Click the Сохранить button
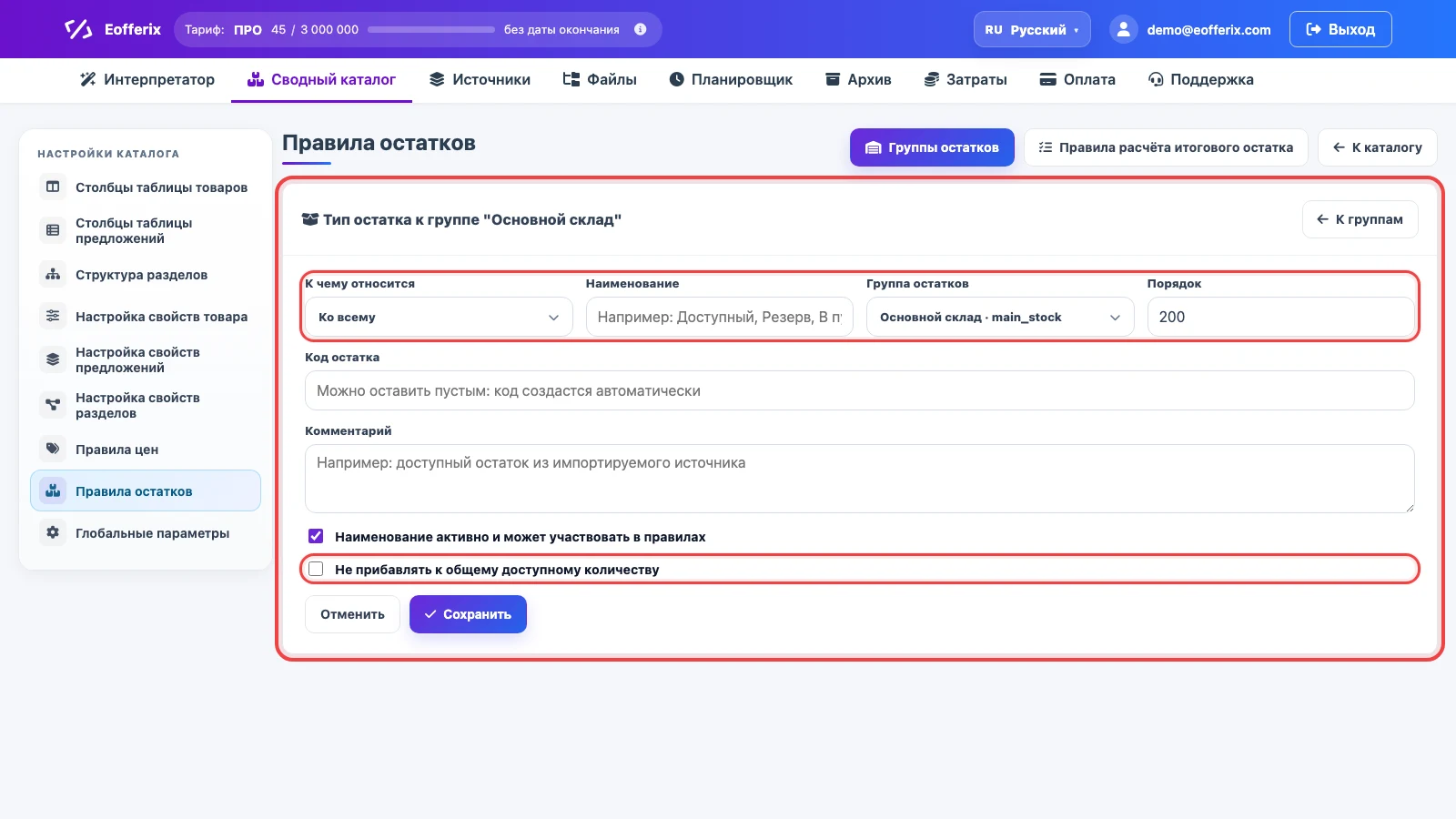The width and height of the screenshot is (1456, 819). pyautogui.click(x=468, y=614)
